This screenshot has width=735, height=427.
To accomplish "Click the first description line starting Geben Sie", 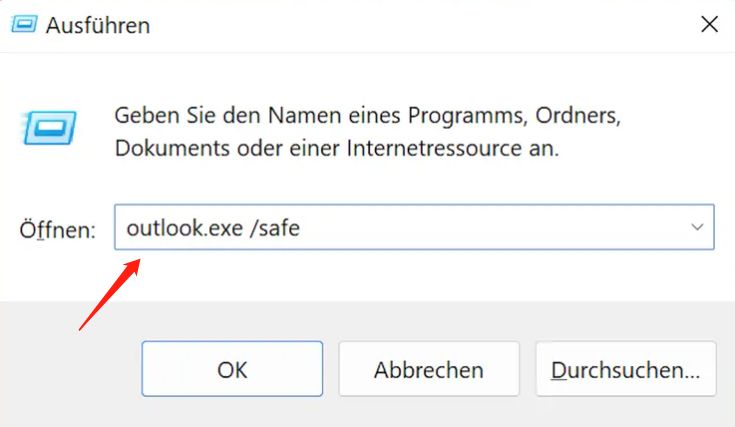I will tap(368, 116).
